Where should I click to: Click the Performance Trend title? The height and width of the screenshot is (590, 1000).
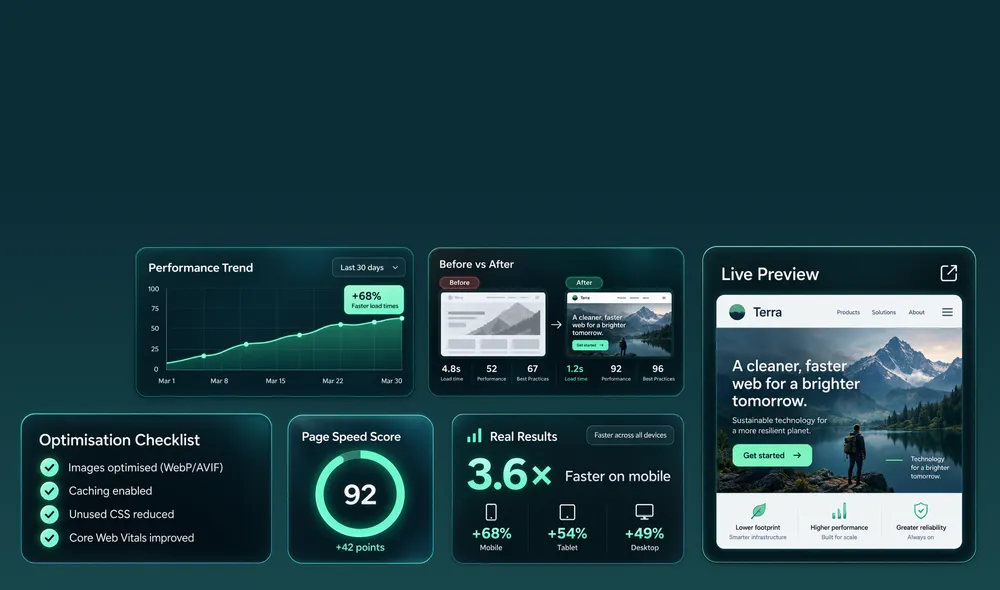coord(200,268)
